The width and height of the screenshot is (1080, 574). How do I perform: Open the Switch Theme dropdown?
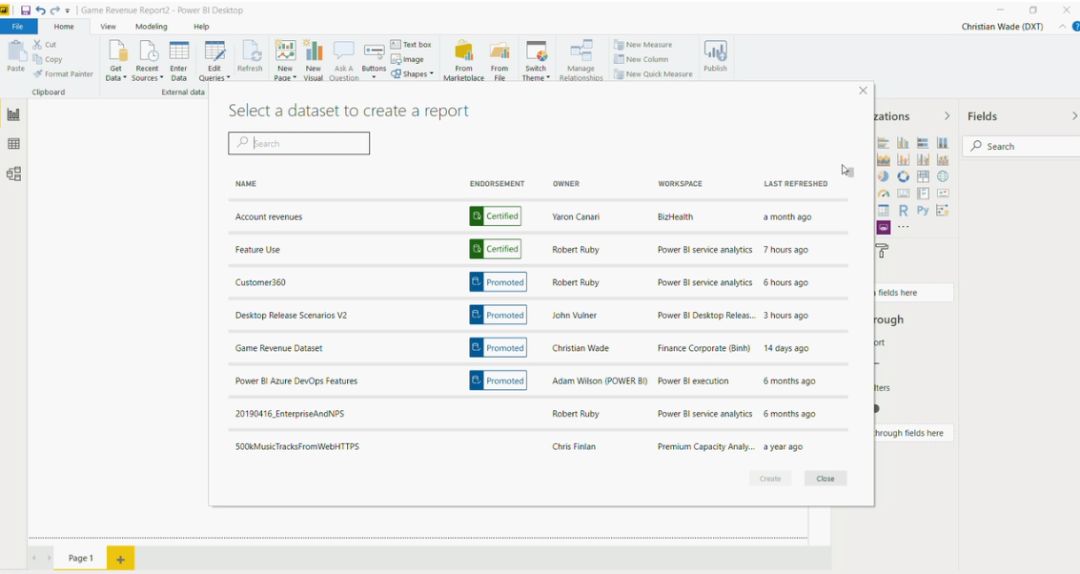tap(536, 61)
